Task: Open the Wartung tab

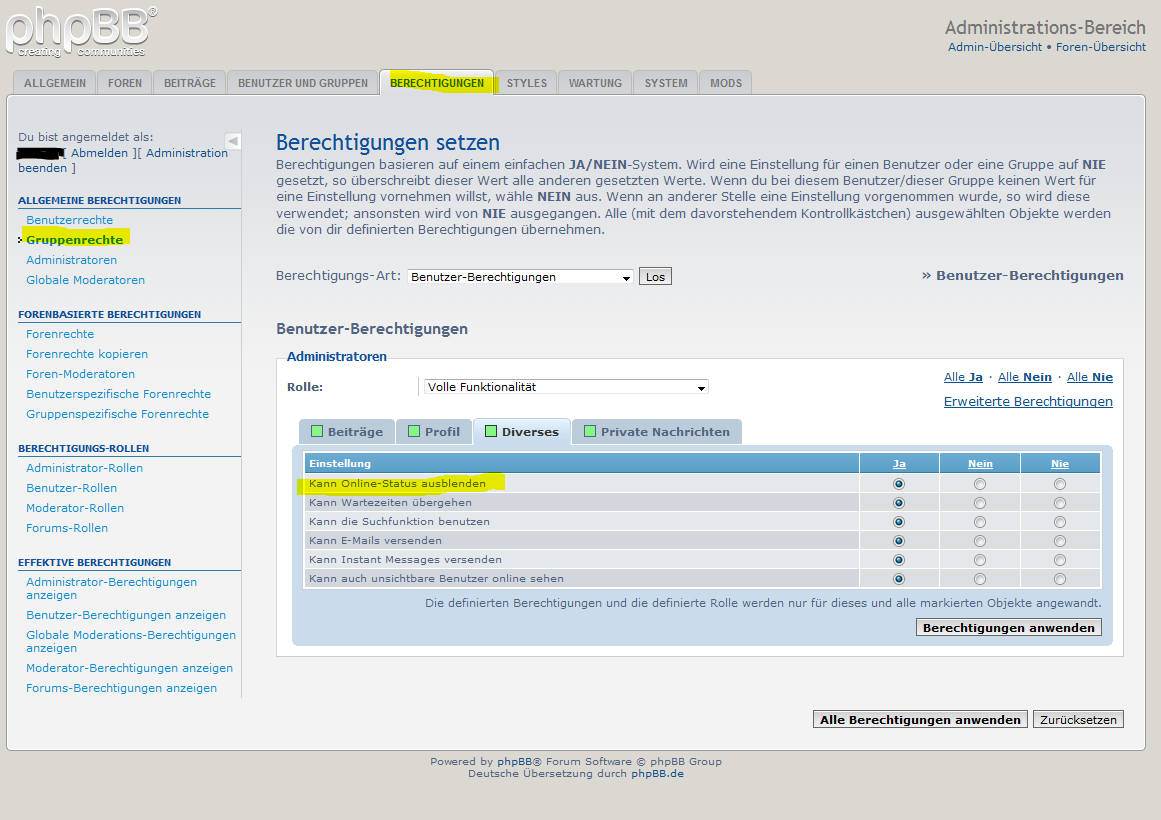Action: pos(595,83)
